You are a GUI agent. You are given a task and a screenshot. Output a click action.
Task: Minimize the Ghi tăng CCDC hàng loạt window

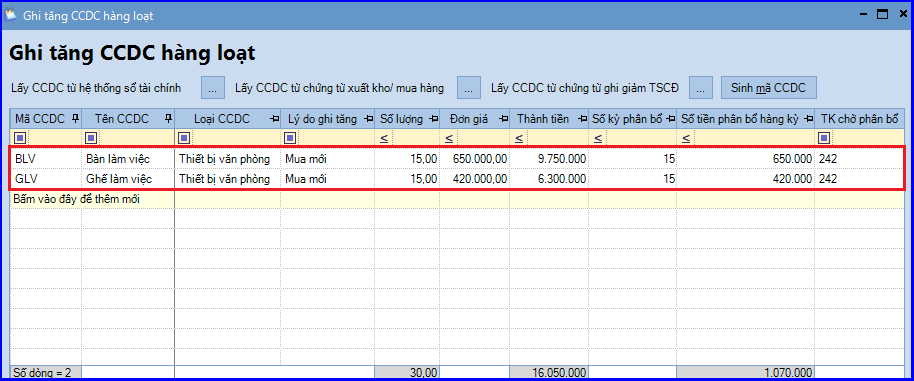(863, 15)
